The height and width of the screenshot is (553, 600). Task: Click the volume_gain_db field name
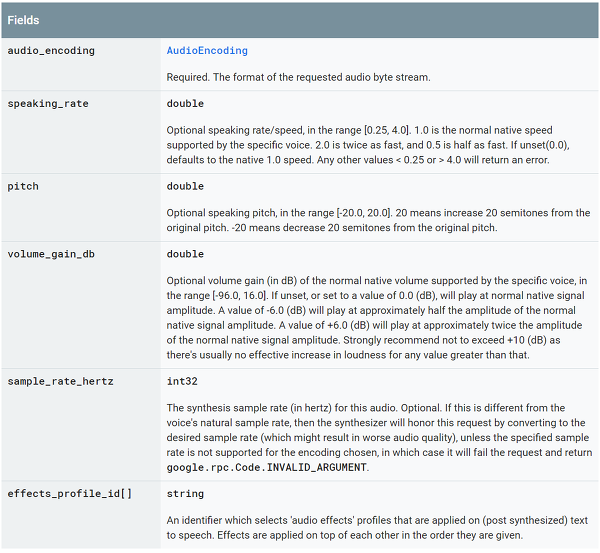point(51,254)
